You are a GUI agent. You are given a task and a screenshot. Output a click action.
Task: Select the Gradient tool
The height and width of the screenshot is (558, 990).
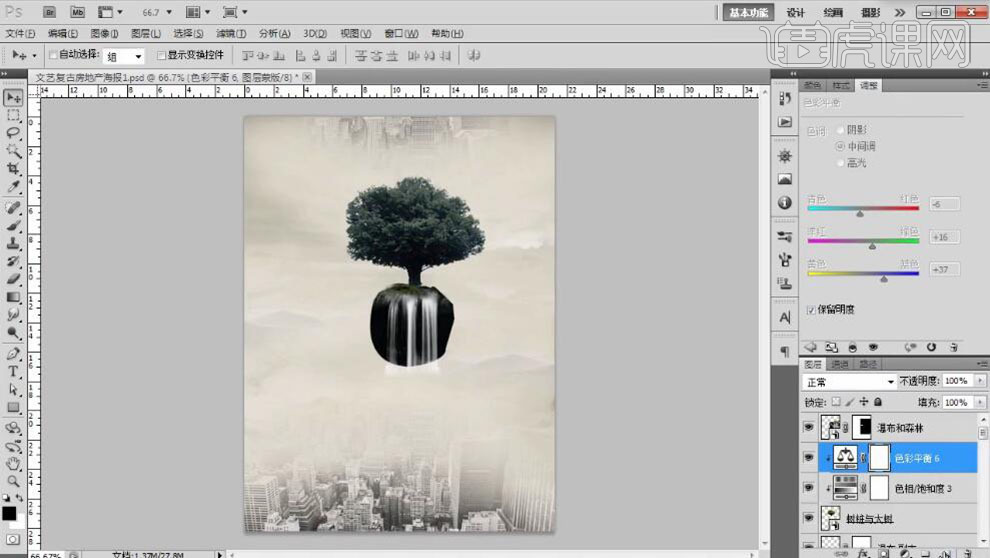pos(13,297)
